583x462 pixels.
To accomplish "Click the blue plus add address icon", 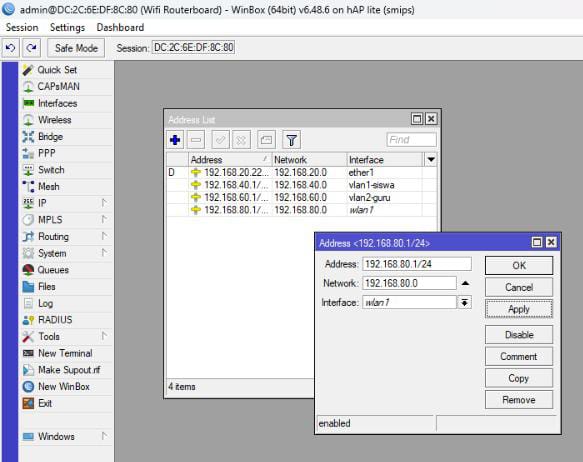I will tap(175, 140).
